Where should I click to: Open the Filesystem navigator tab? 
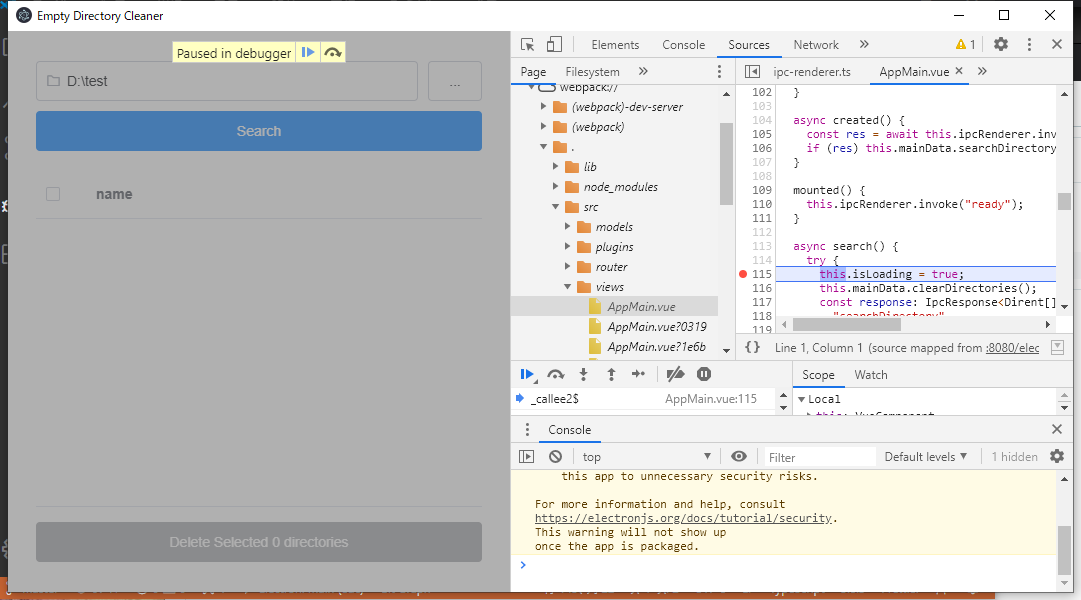point(592,72)
